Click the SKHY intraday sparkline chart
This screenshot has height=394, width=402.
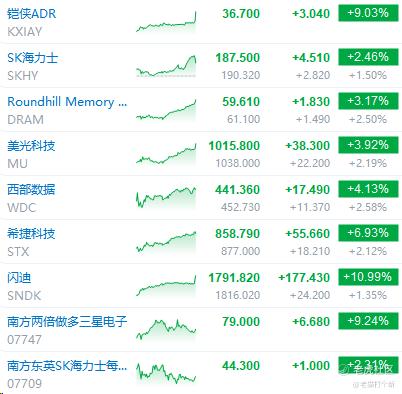tap(166, 66)
